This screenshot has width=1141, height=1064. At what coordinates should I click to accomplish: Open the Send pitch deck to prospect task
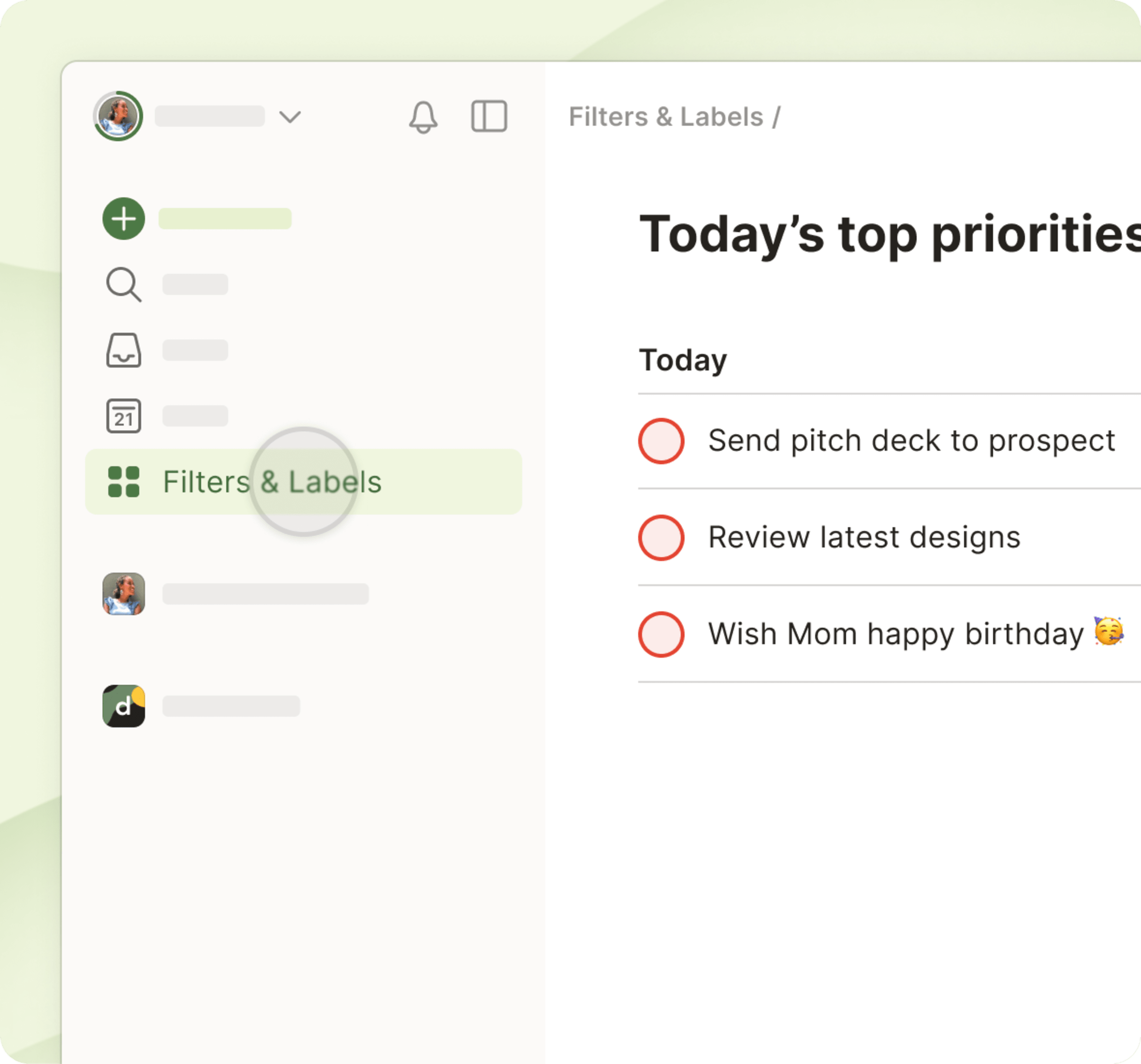[x=911, y=441]
